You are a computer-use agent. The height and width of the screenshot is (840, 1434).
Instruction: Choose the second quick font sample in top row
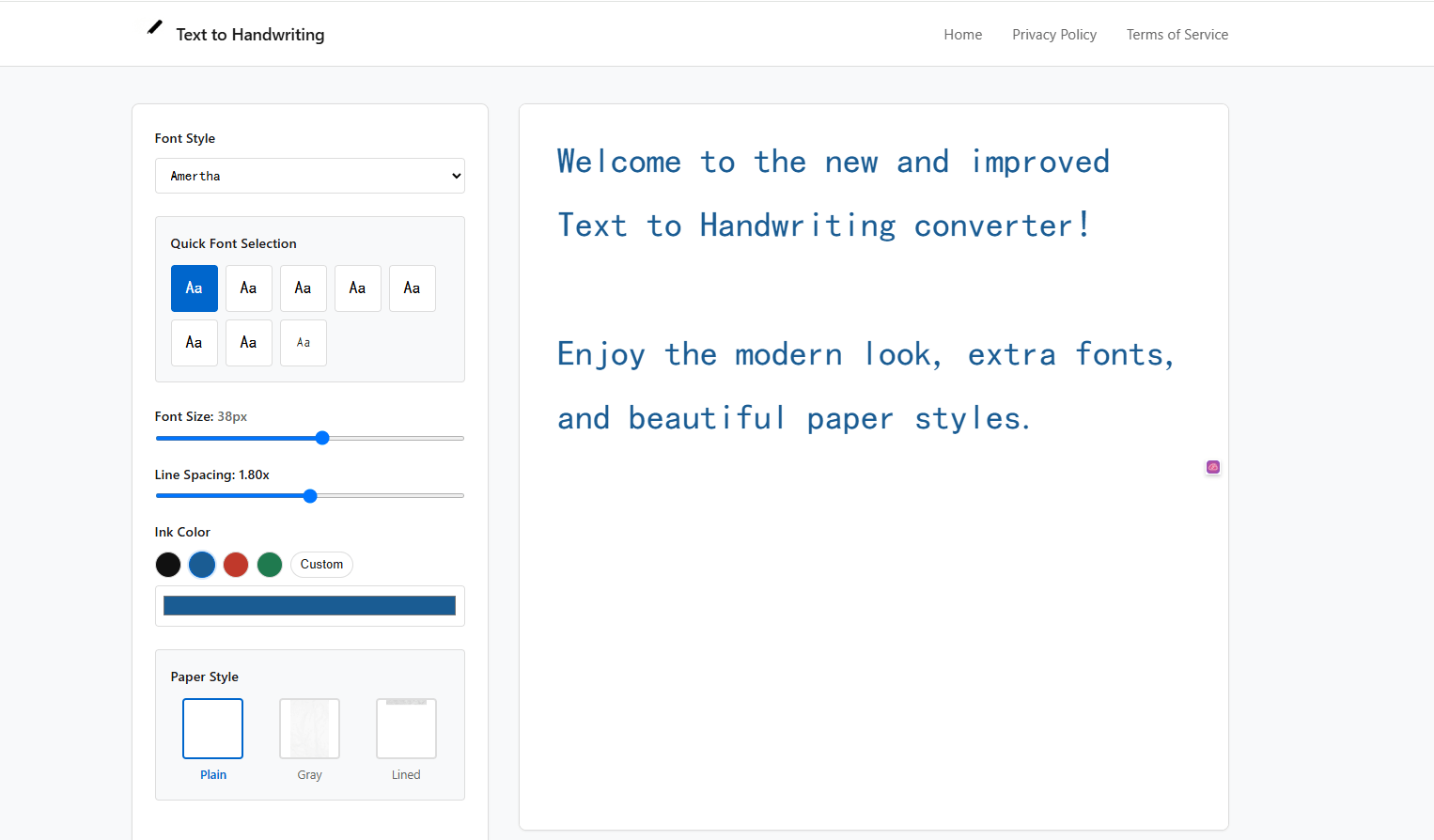click(249, 288)
